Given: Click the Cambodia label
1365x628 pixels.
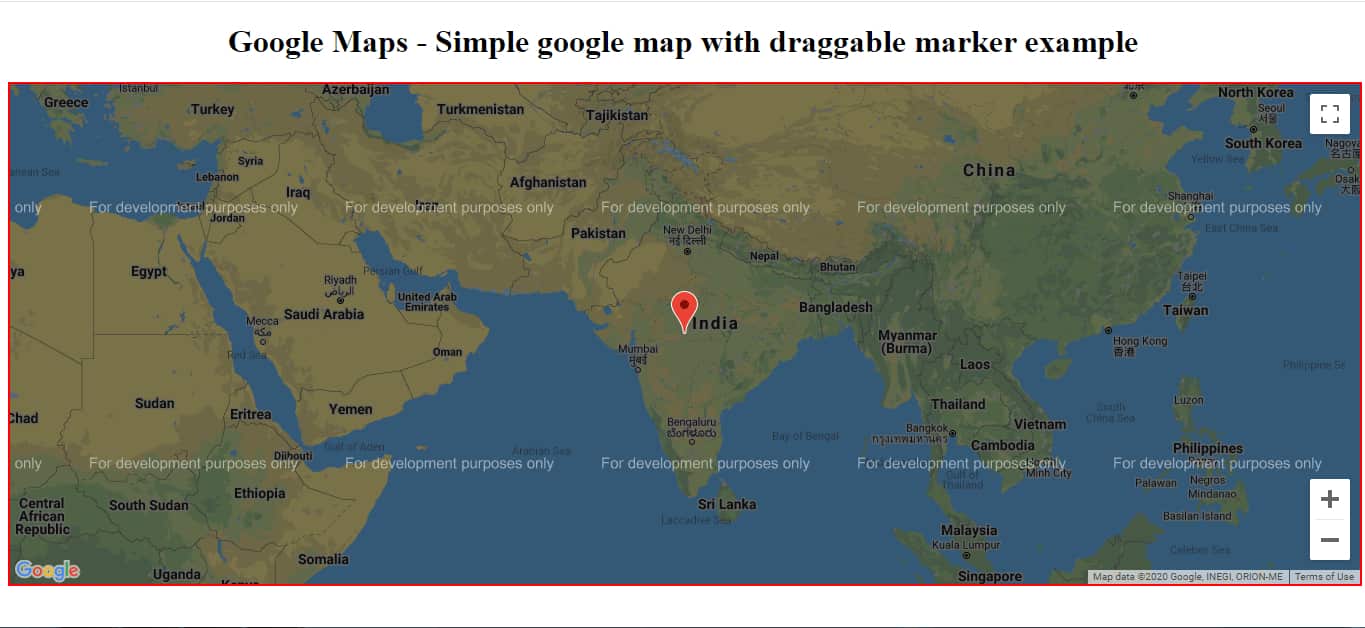Looking at the screenshot, I should 1003,445.
